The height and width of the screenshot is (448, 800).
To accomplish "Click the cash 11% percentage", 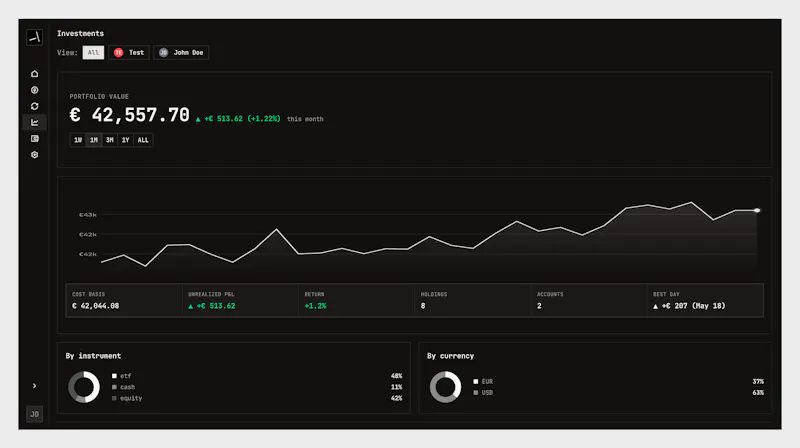I will click(x=396, y=387).
